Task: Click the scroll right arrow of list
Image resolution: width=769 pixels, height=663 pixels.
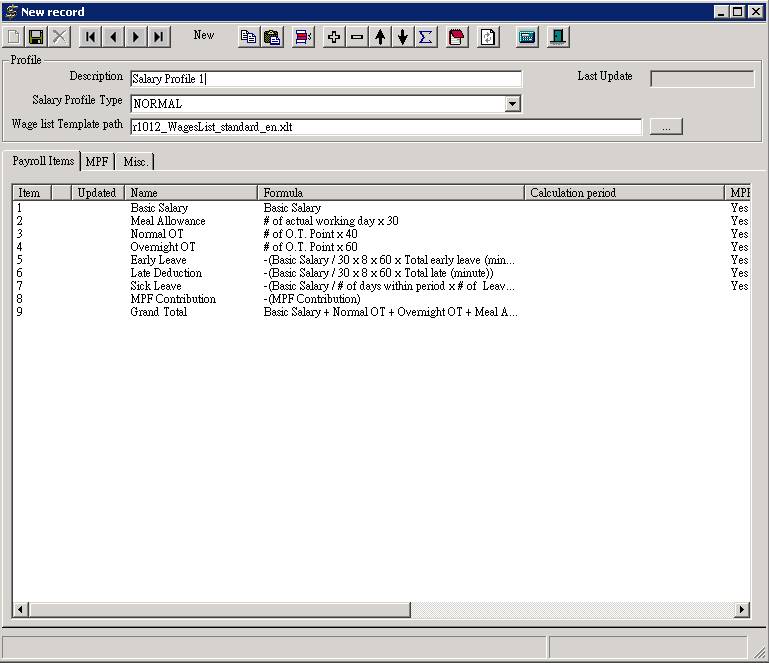Action: click(x=742, y=610)
